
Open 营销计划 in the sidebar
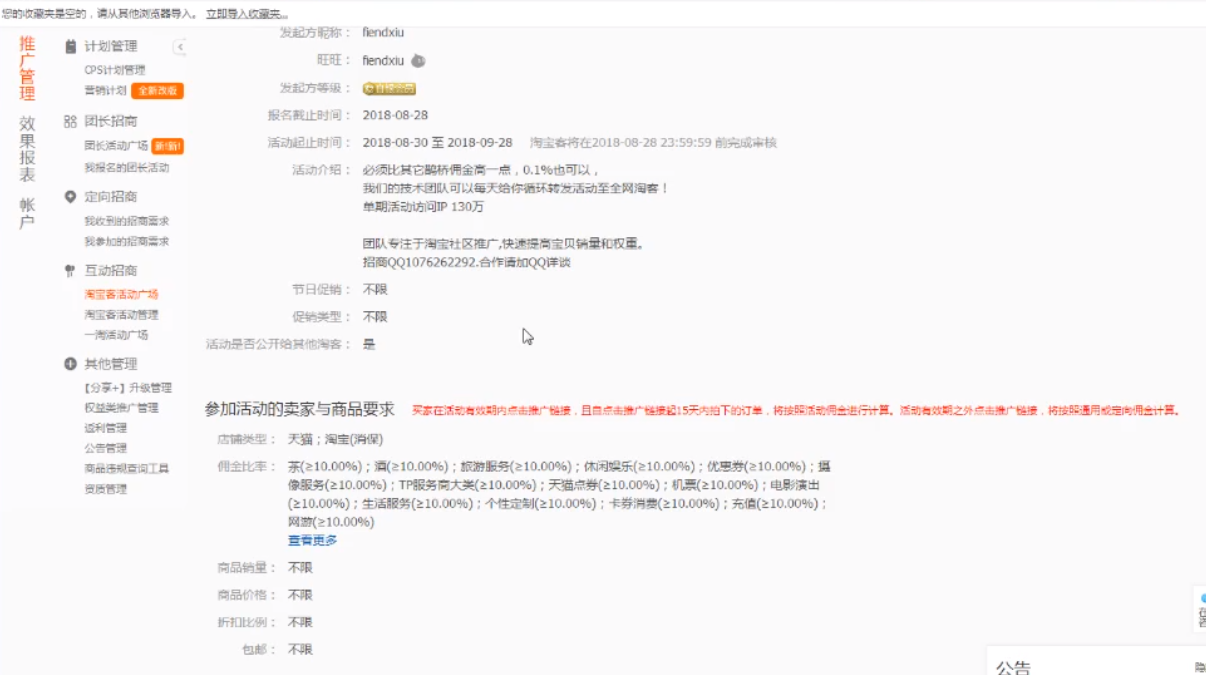[105, 90]
